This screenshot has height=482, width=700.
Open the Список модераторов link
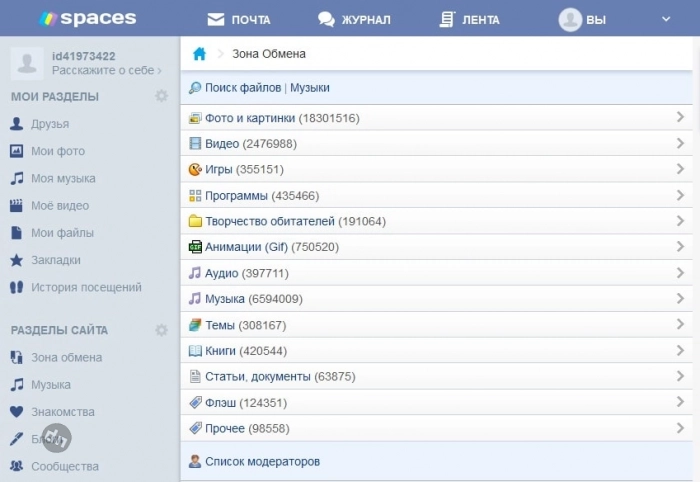pos(262,462)
